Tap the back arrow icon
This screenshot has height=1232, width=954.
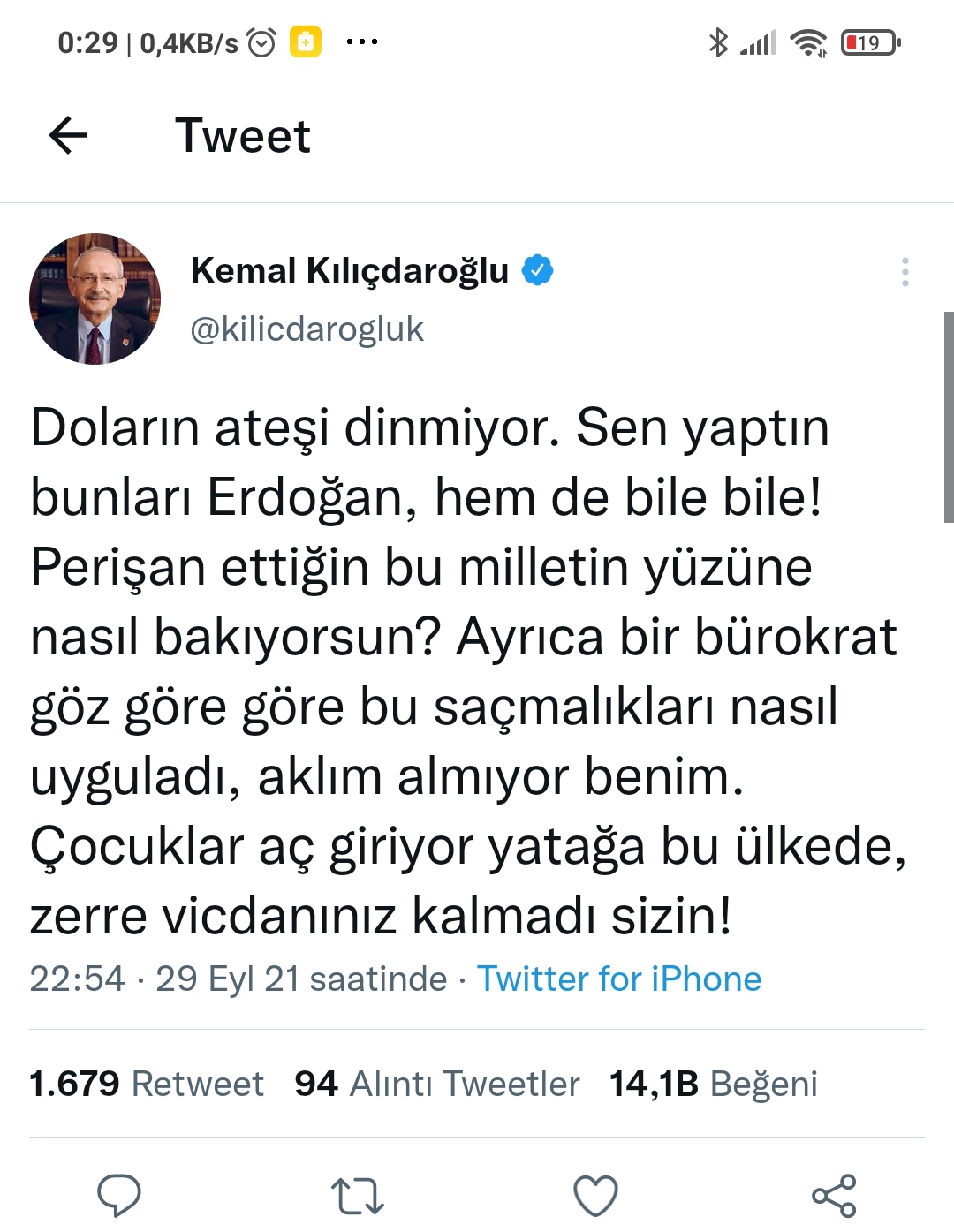coord(68,136)
